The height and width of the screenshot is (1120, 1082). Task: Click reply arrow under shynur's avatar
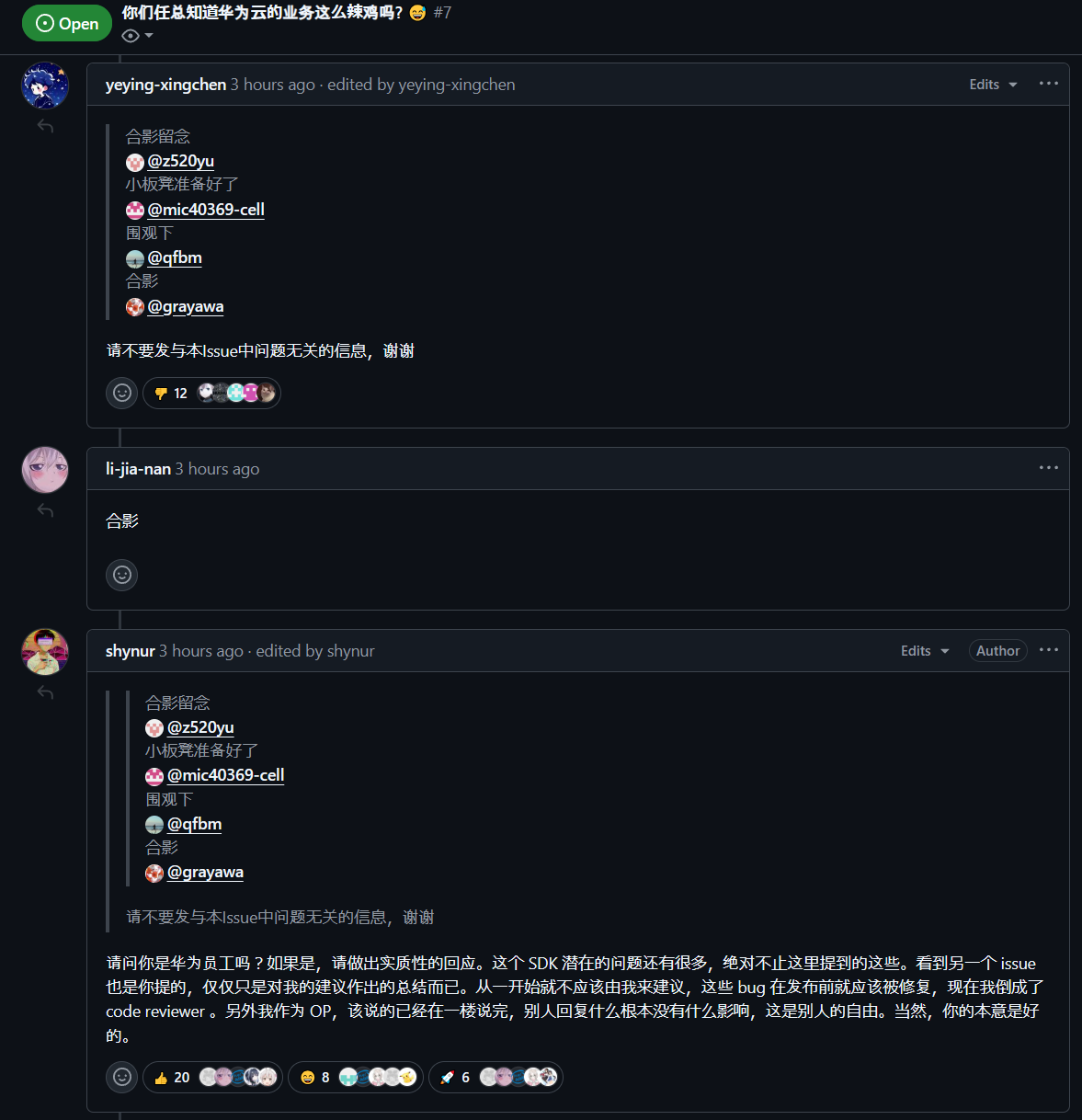click(x=45, y=692)
